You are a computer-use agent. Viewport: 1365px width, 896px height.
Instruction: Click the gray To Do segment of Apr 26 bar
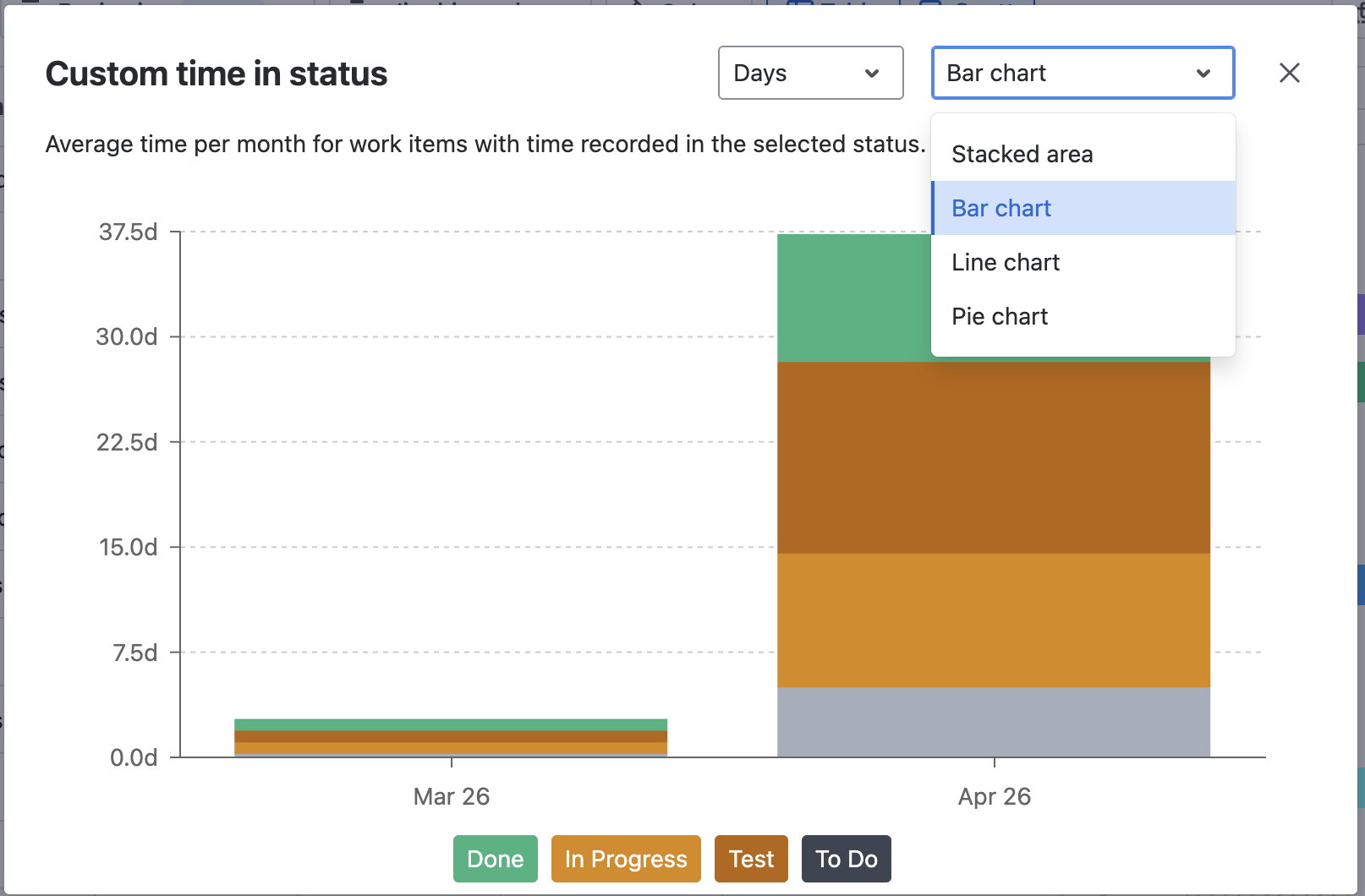tap(993, 722)
